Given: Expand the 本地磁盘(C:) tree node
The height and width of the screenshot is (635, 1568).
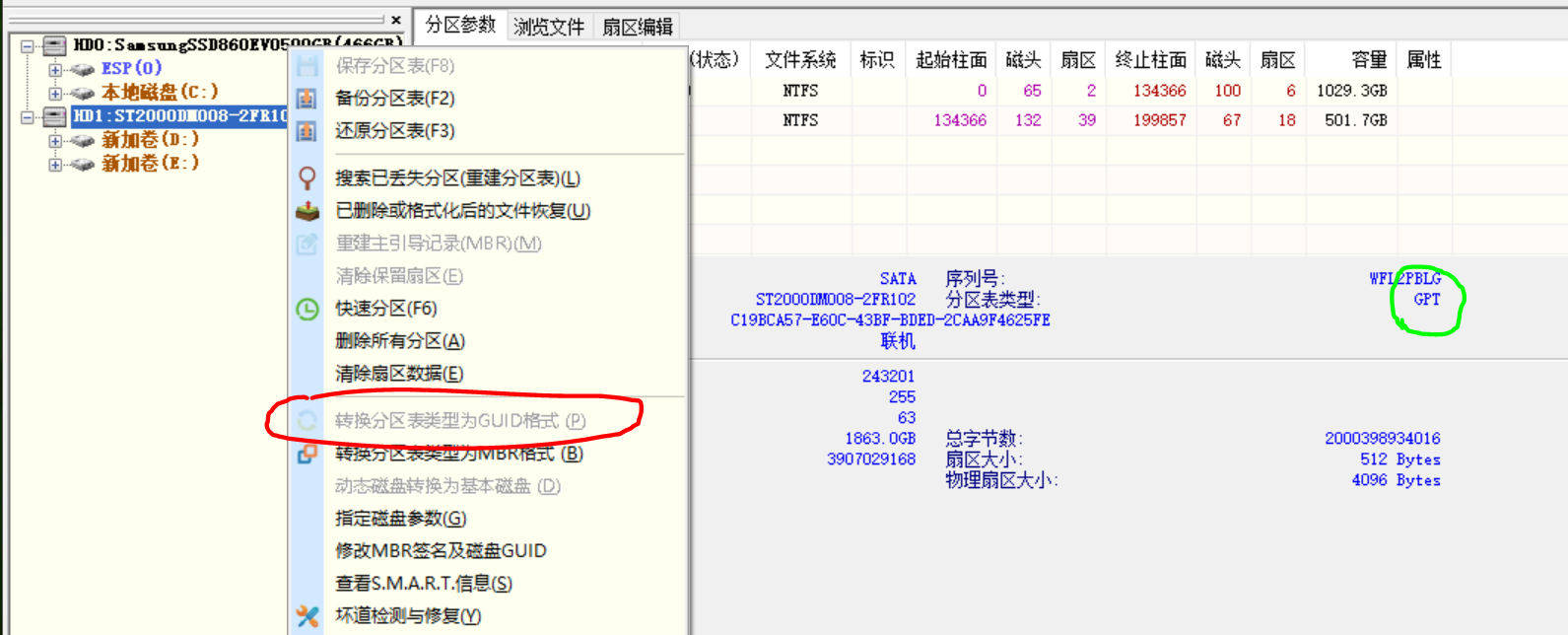Looking at the screenshot, I should click(x=55, y=93).
